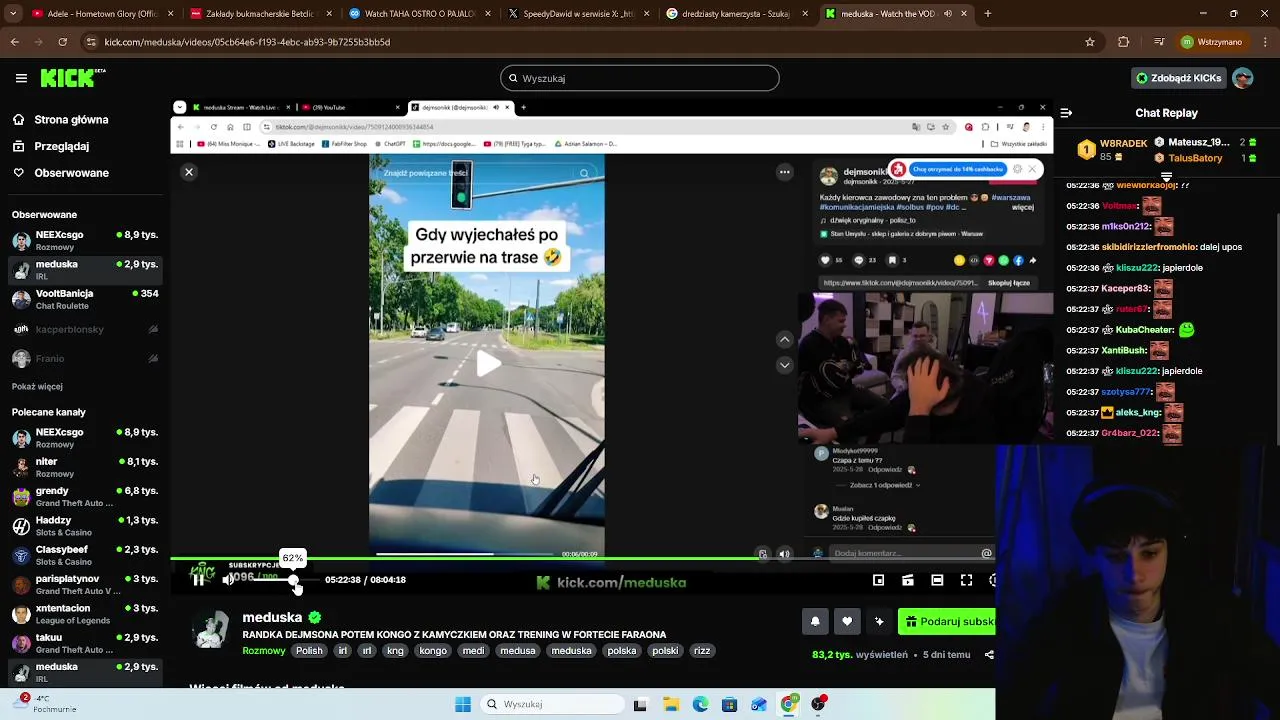Open Microsoft Edge from taskbar
Image resolution: width=1280 pixels, height=720 pixels.
coord(700,704)
